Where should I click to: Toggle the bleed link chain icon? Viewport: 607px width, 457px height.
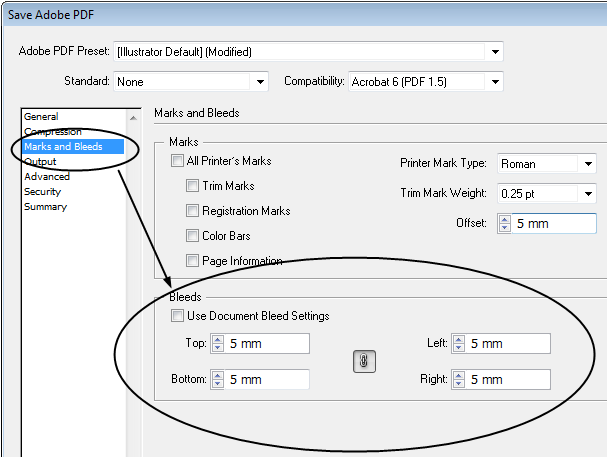click(x=364, y=361)
